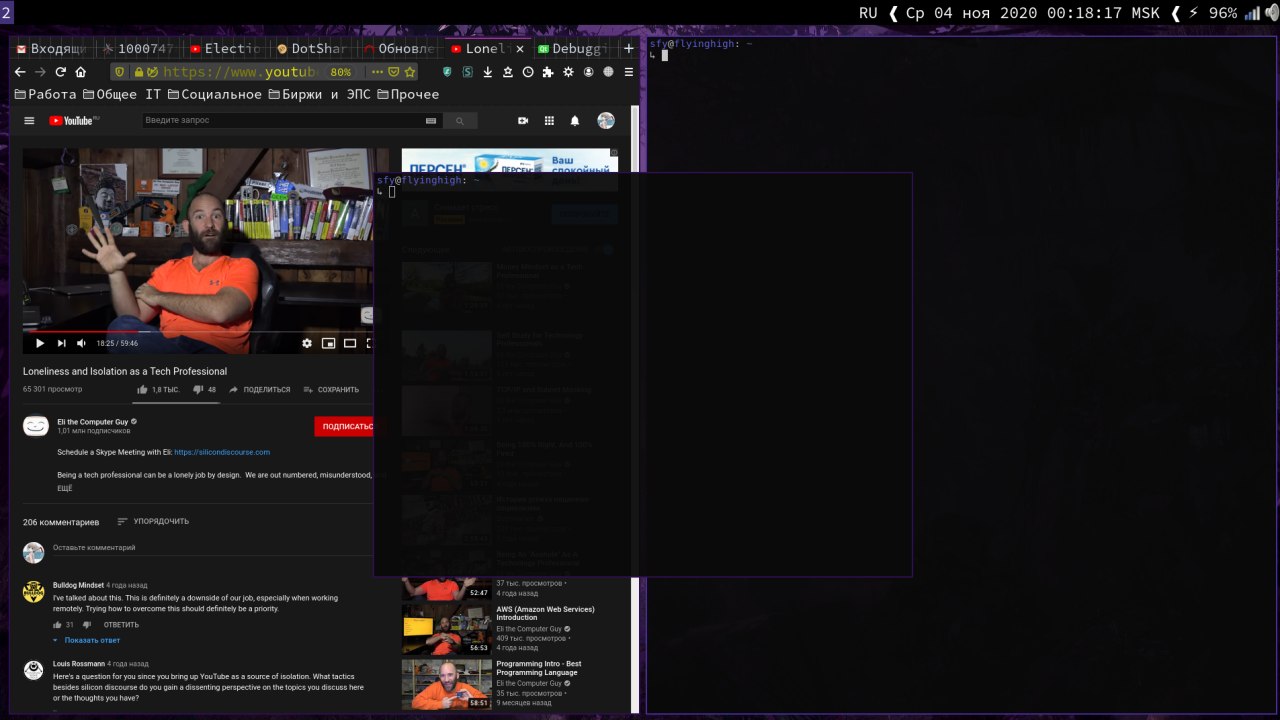Switch to the Debugg tab

click(x=573, y=48)
